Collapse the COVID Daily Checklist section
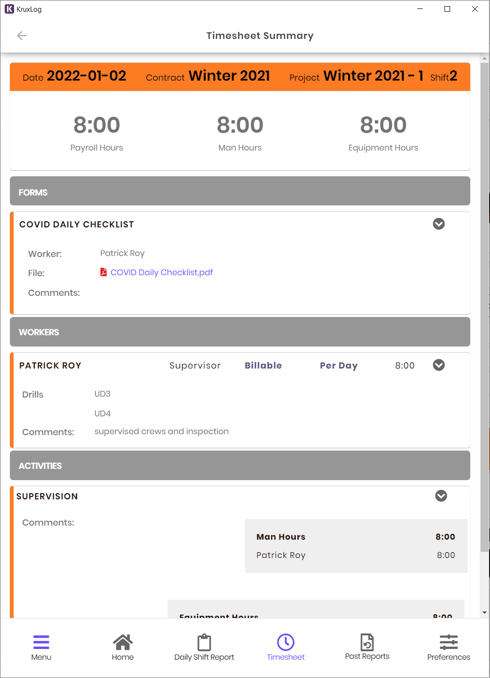490x678 pixels. (x=439, y=224)
